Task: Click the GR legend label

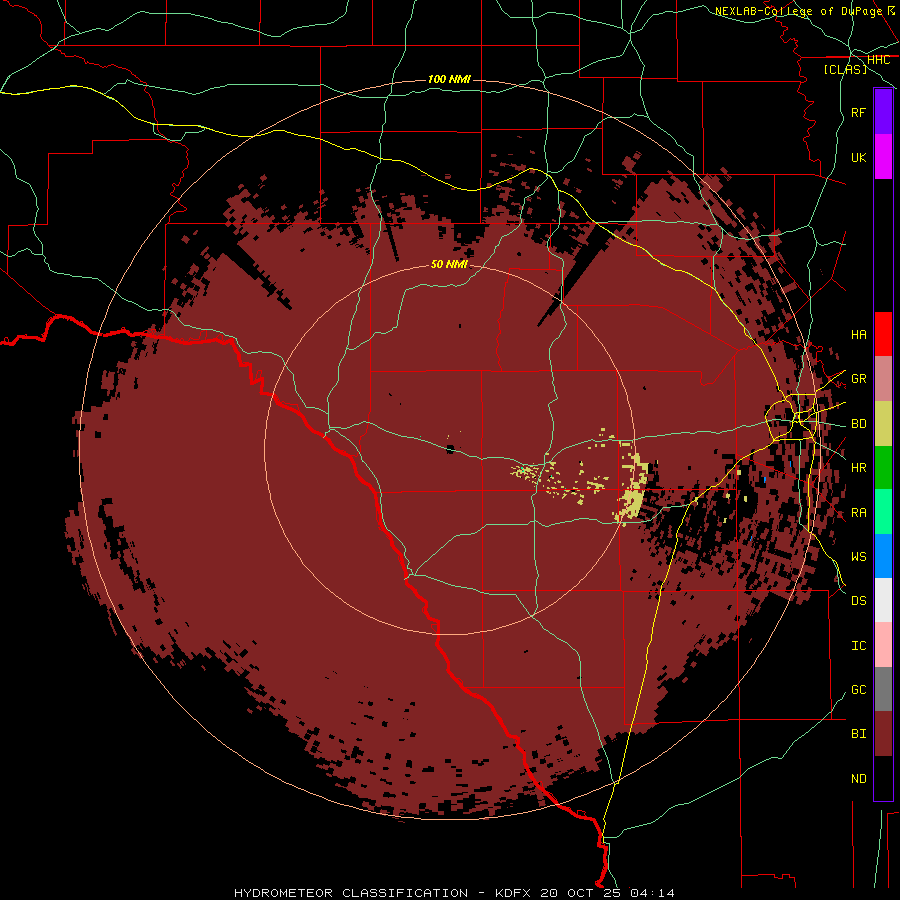Action: point(858,379)
